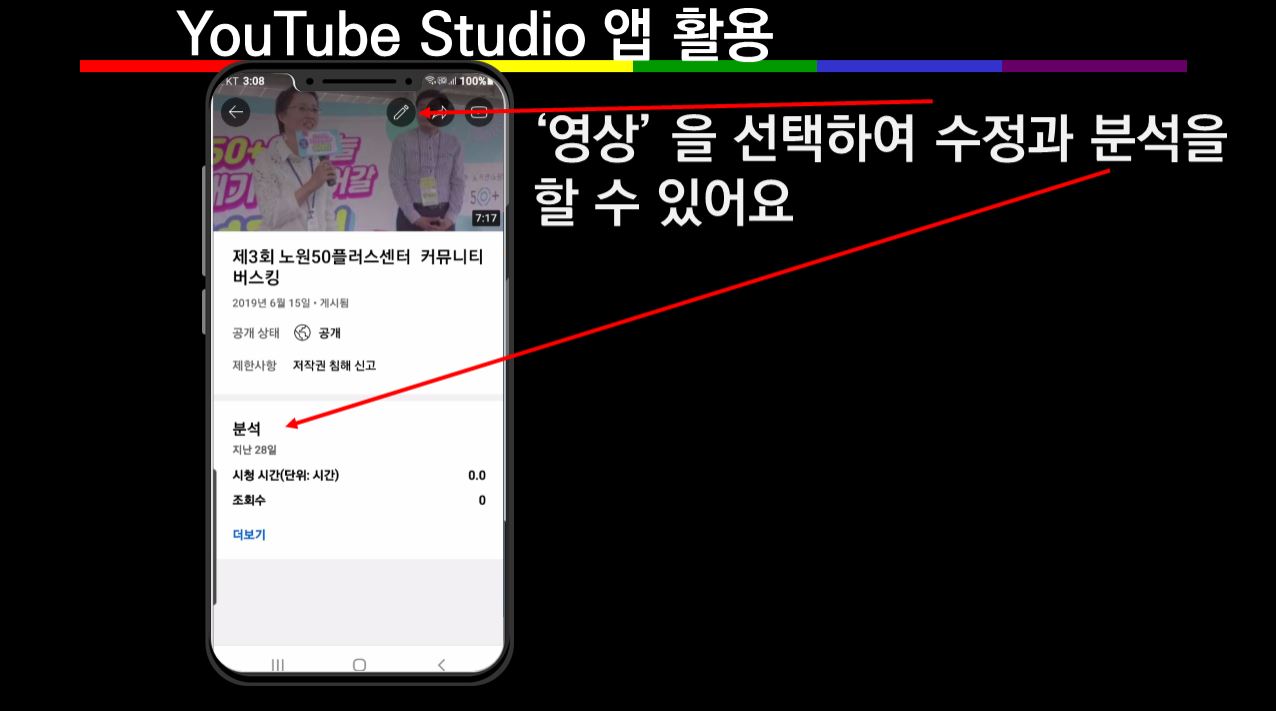The image size is (1276, 711).
Task: Tap the rightmost circular icon on video header
Action: point(479,112)
